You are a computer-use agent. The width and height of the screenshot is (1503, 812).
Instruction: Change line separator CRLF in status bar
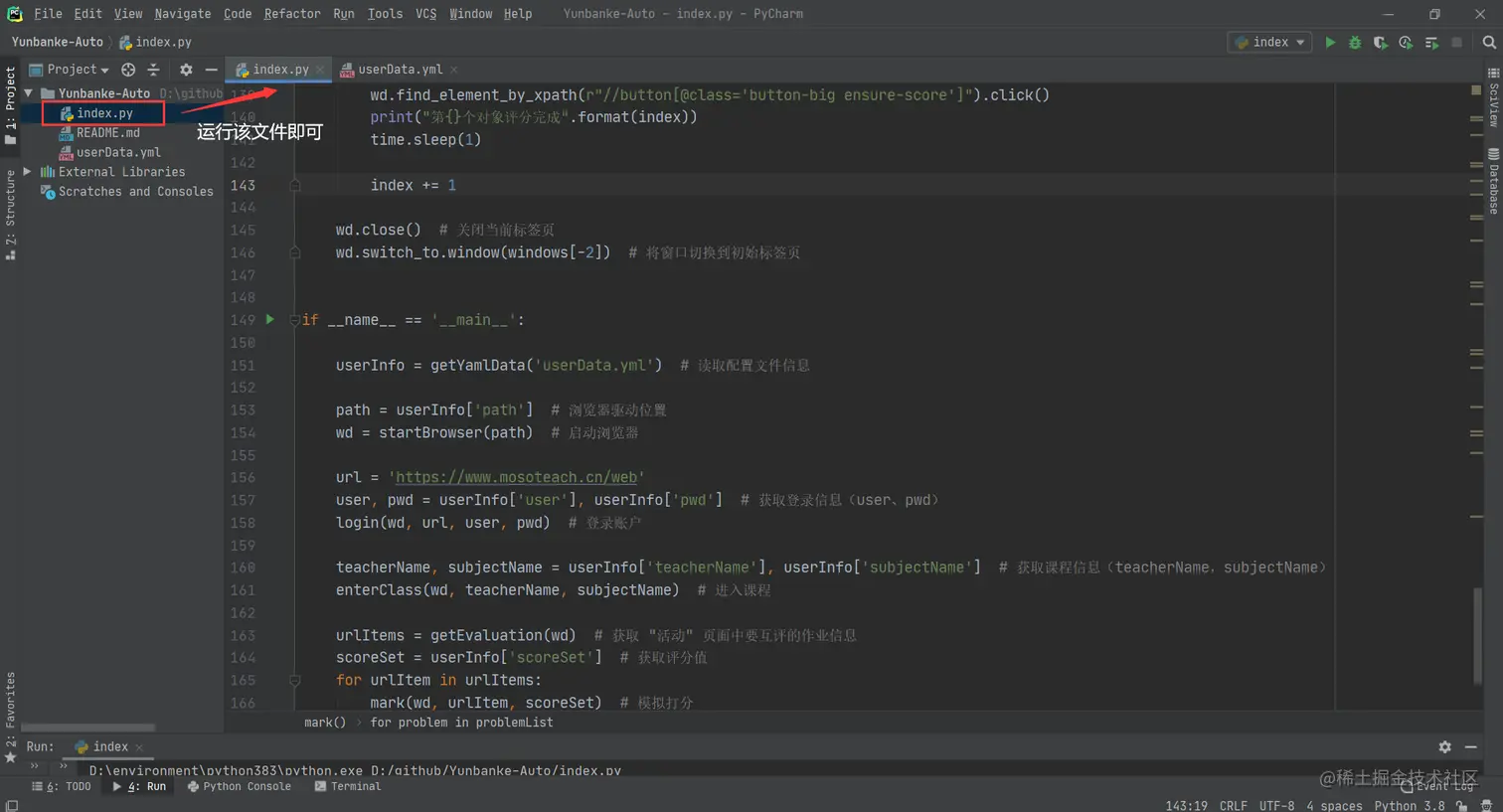(x=1234, y=806)
